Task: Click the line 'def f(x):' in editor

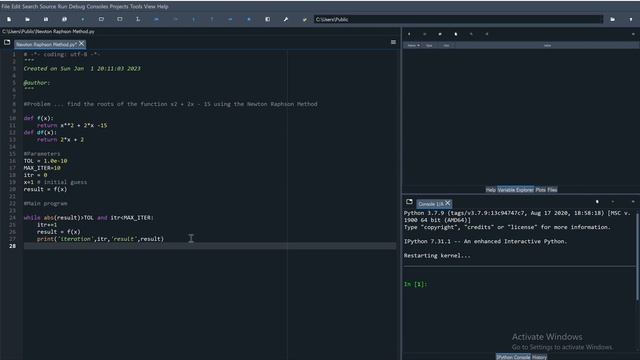Action: [38, 118]
